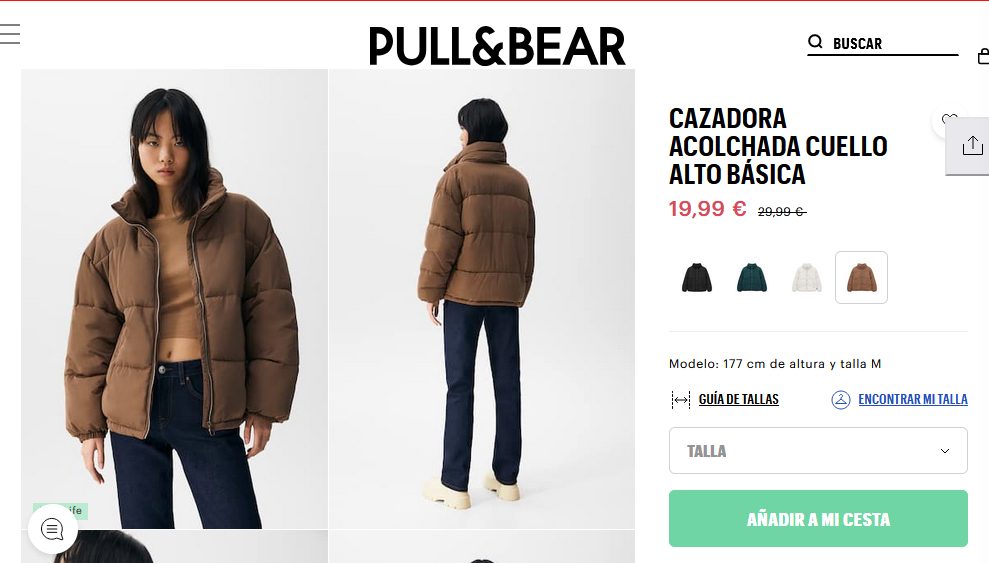Open the ENCONTRAR MI TALLA link
Viewport: 989px width, 563px height.
coord(913,400)
